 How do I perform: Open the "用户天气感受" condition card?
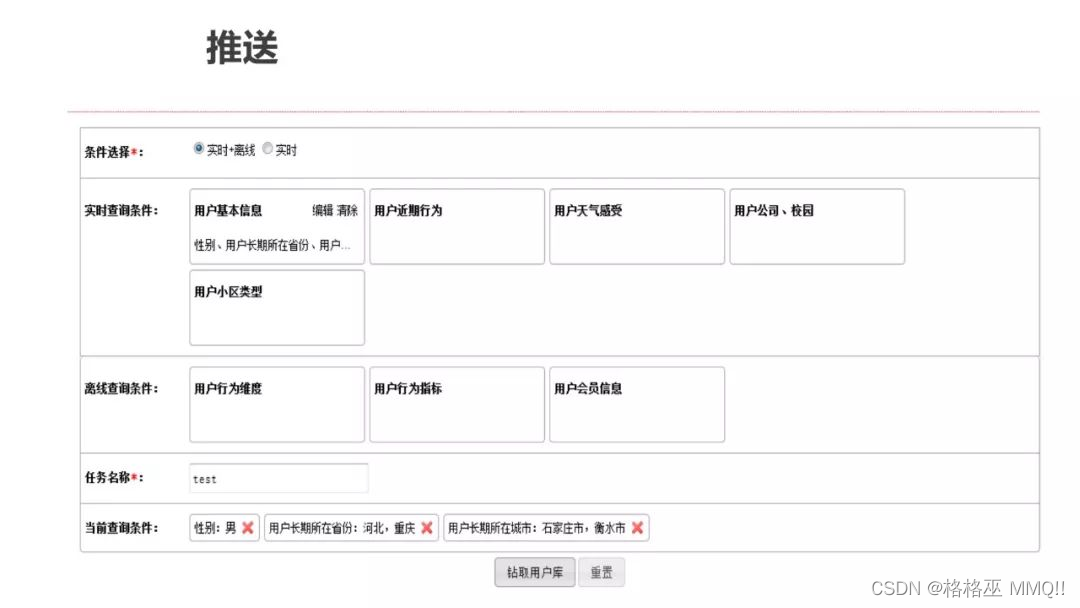tap(637, 226)
